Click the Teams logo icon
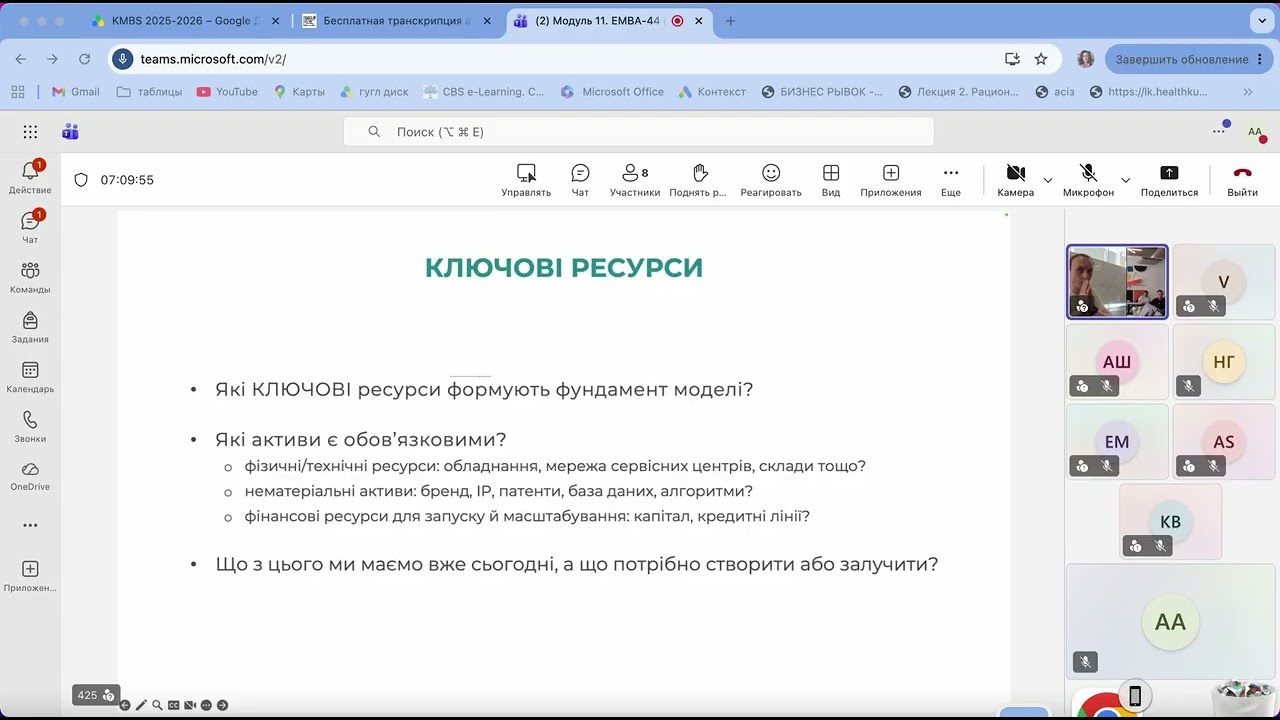Image resolution: width=1280 pixels, height=720 pixels. pos(70,132)
